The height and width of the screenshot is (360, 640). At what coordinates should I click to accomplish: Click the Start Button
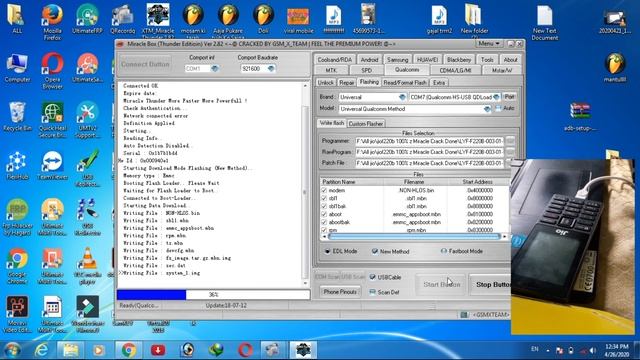(x=441, y=284)
